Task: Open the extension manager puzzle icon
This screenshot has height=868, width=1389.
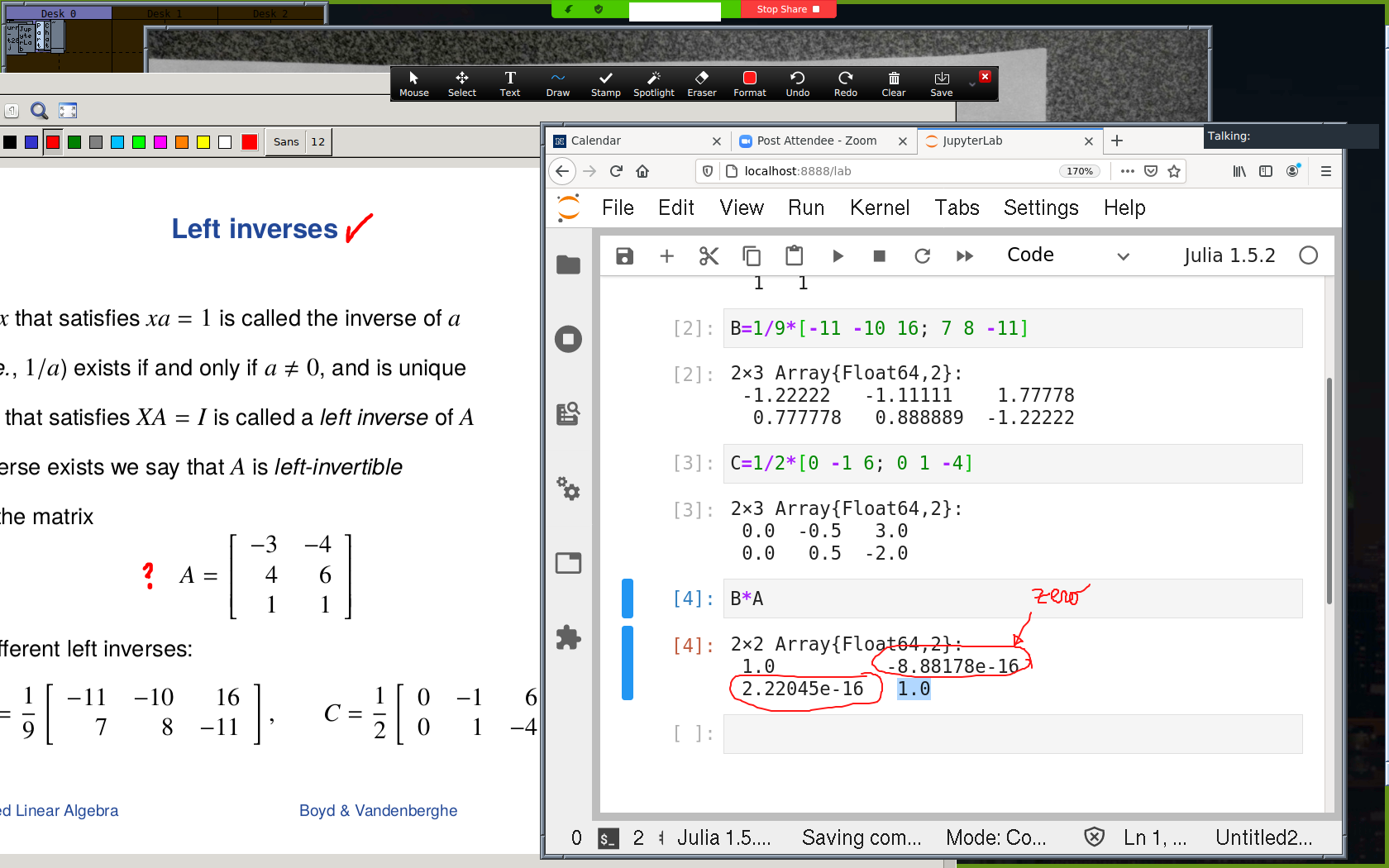Action: [x=568, y=637]
